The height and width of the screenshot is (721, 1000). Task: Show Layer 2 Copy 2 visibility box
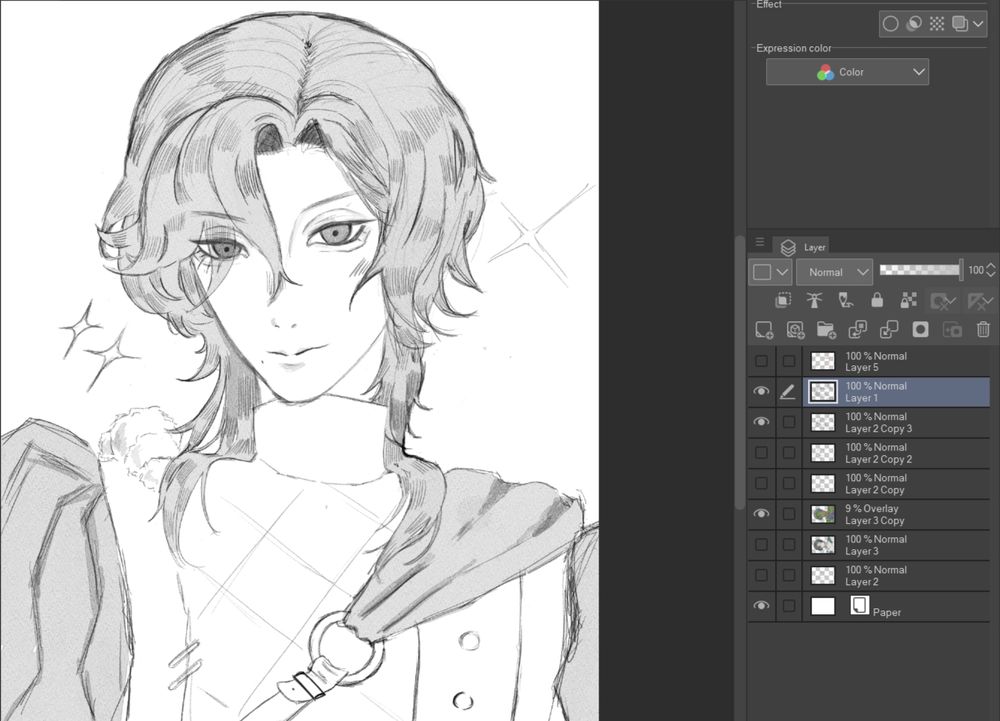pos(761,453)
